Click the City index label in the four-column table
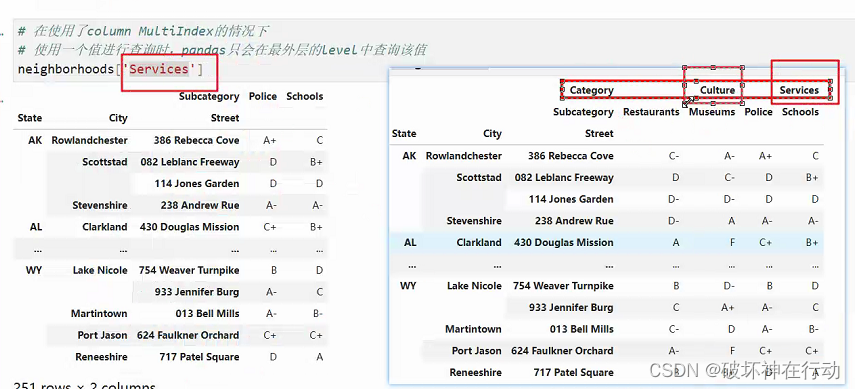 pos(492,134)
